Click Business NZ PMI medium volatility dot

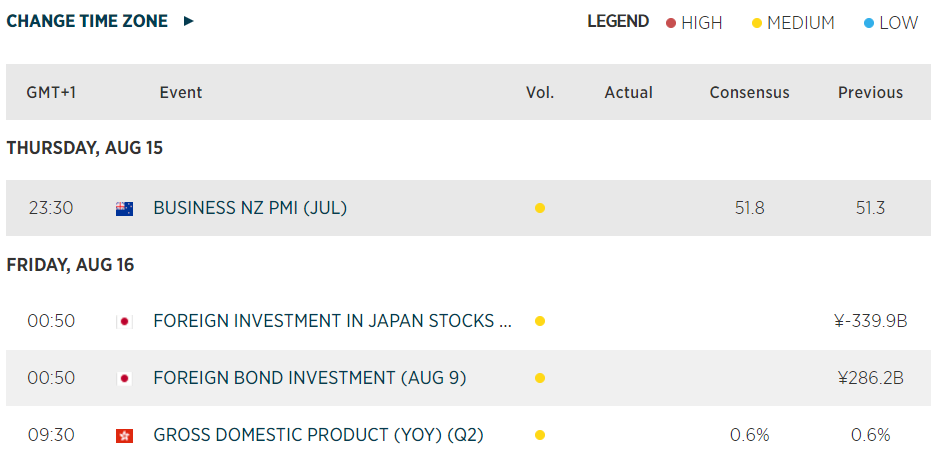tap(540, 209)
